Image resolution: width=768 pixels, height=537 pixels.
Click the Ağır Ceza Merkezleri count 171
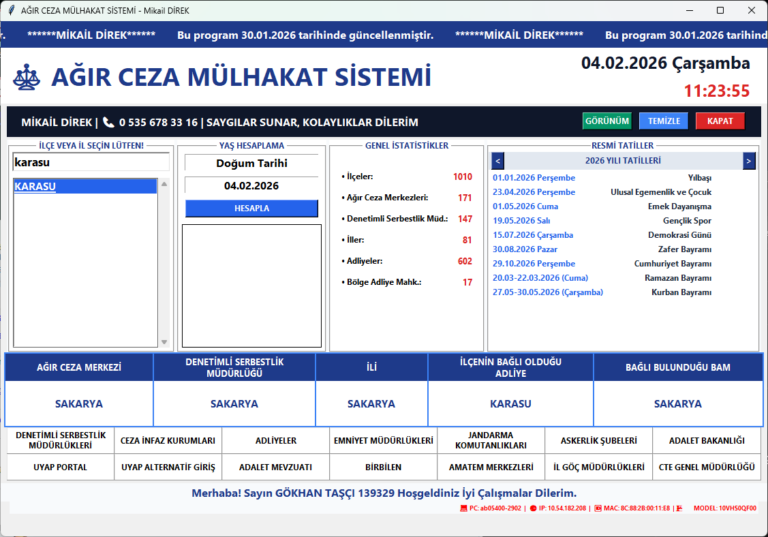[x=465, y=198]
